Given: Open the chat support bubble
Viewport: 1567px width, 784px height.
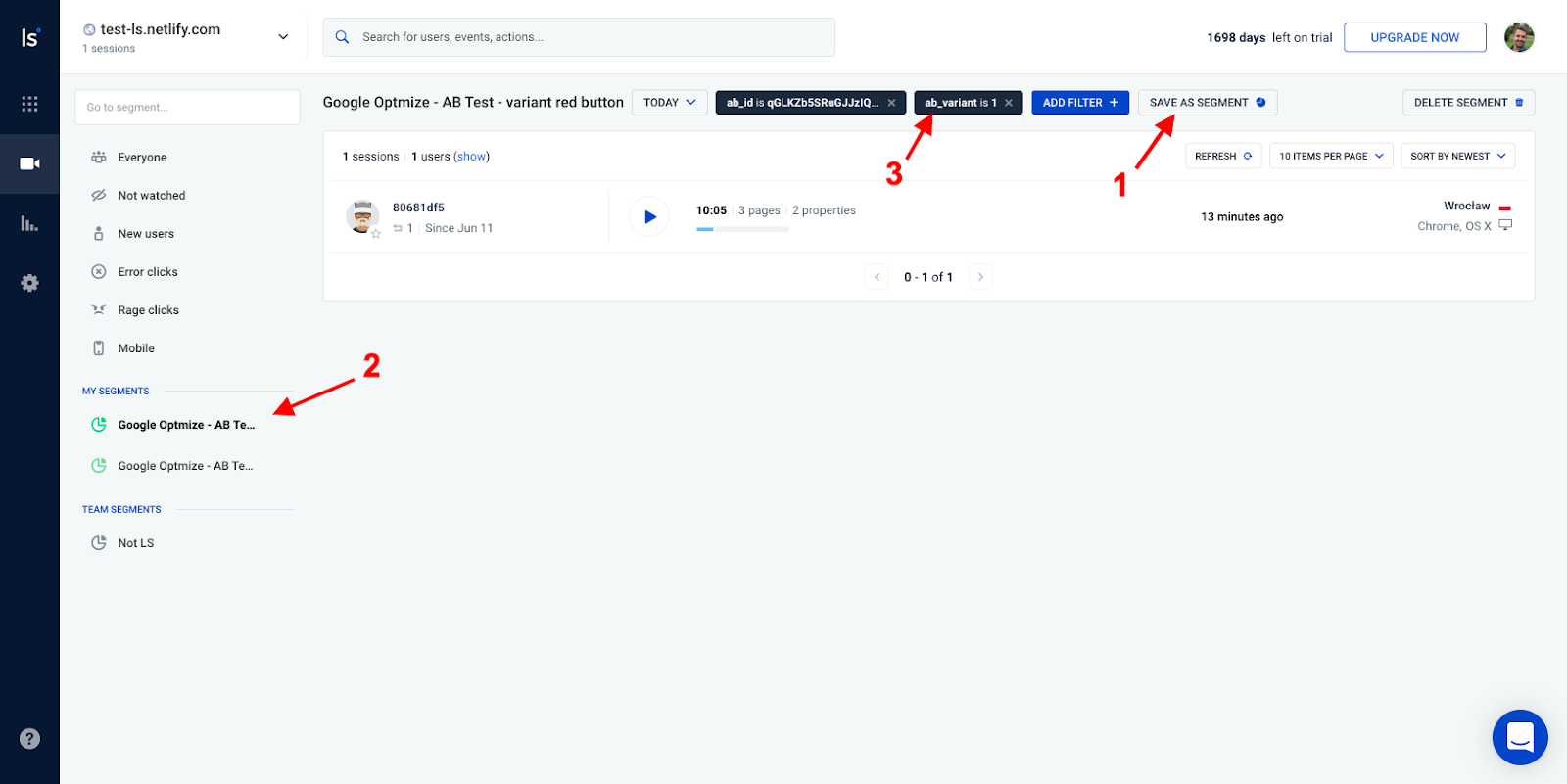Looking at the screenshot, I should pyautogui.click(x=1519, y=737).
